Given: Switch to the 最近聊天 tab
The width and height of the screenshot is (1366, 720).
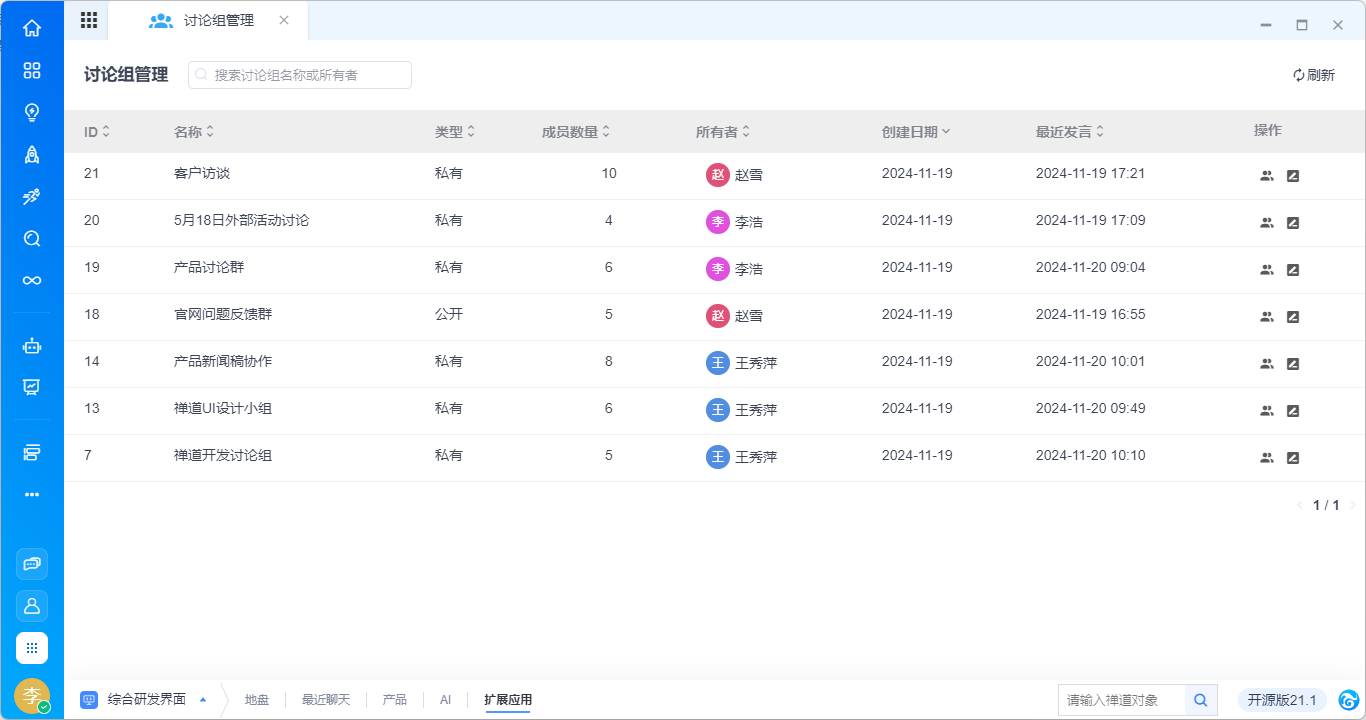Looking at the screenshot, I should pyautogui.click(x=326, y=700).
